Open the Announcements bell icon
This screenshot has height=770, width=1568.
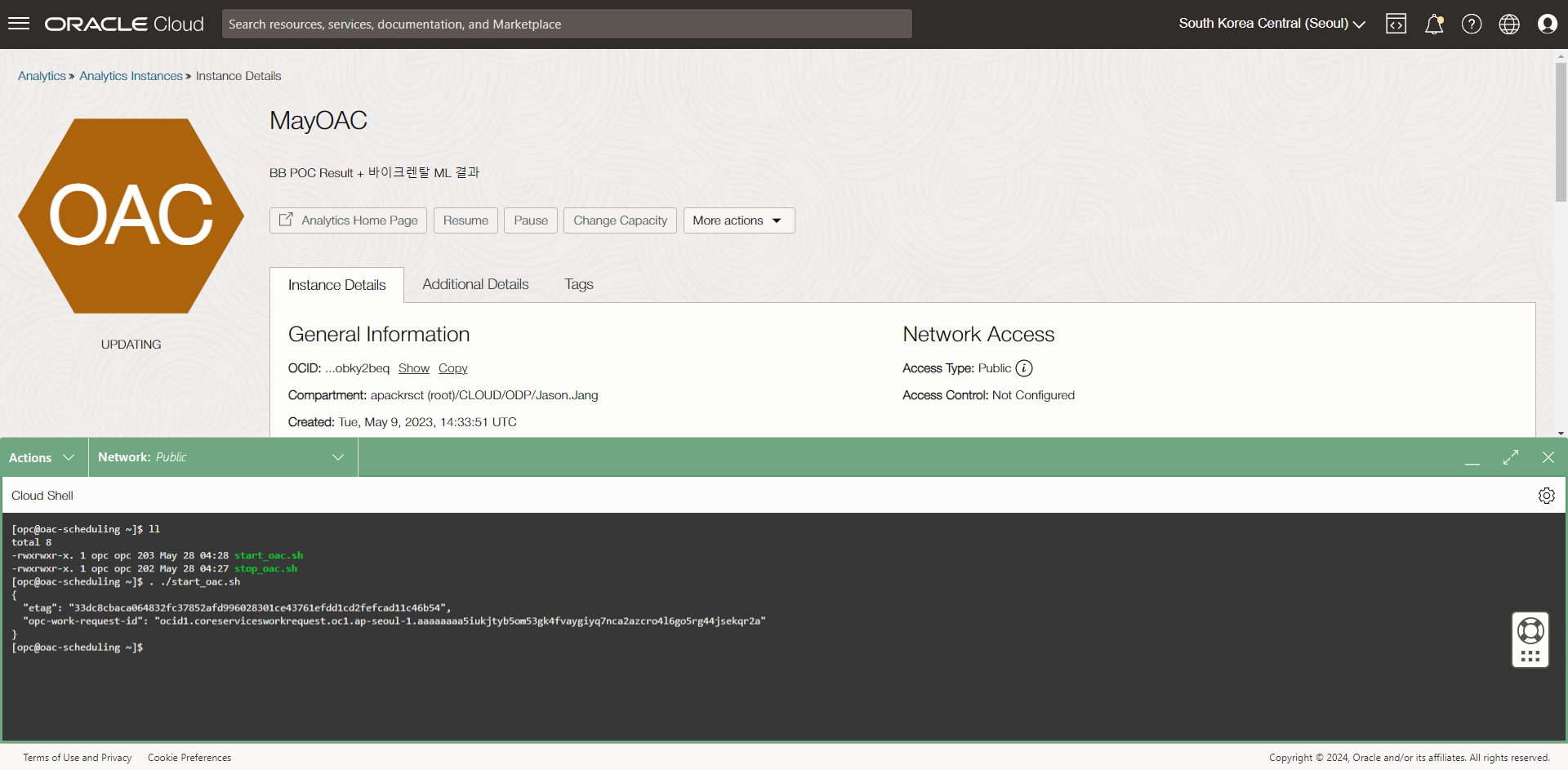tap(1434, 24)
